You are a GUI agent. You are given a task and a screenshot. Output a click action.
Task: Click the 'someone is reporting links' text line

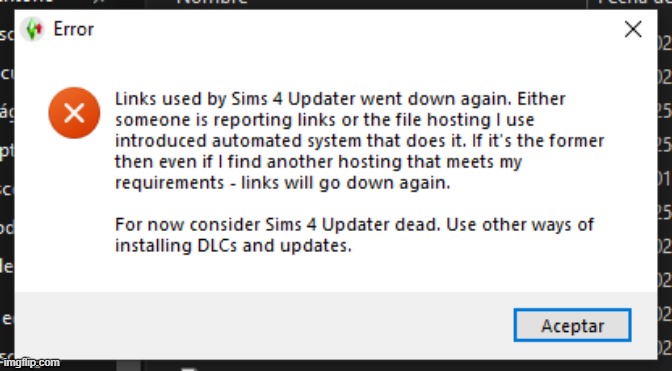pyautogui.click(x=324, y=120)
